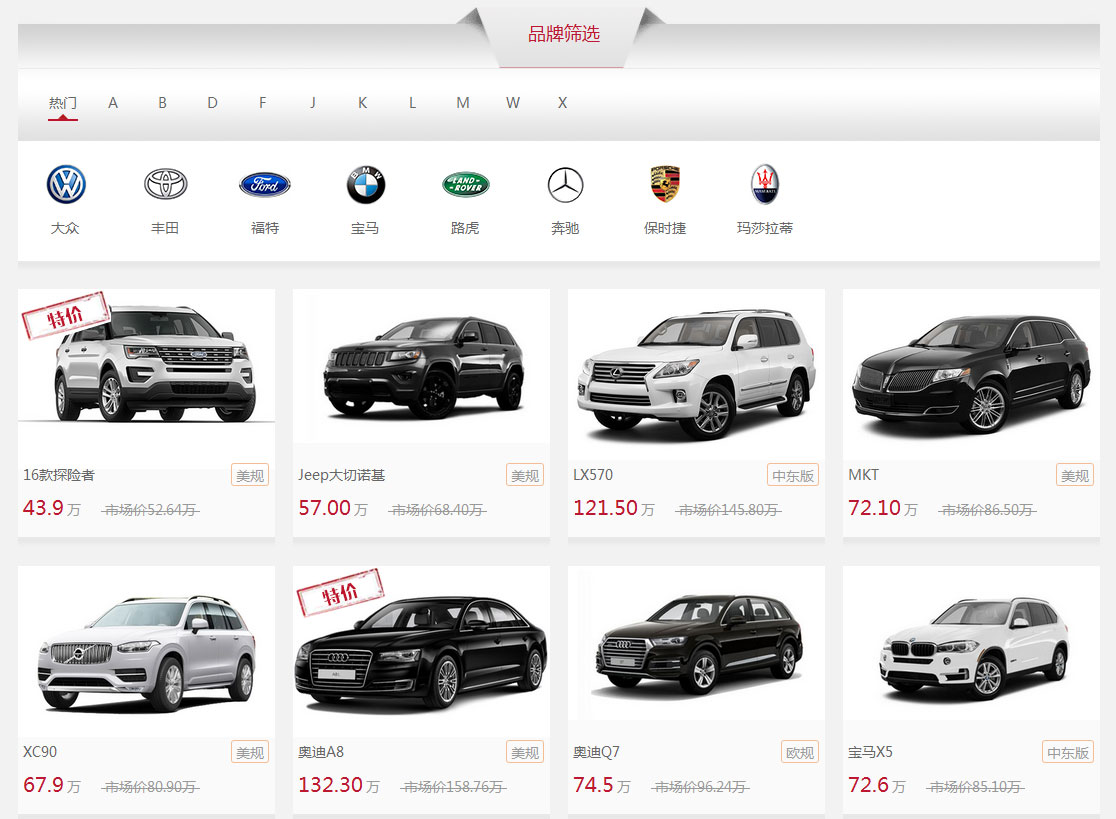Image resolution: width=1116 pixels, height=819 pixels.
Task: Choose the Toyota (丰田) brand logo
Action: 165,184
